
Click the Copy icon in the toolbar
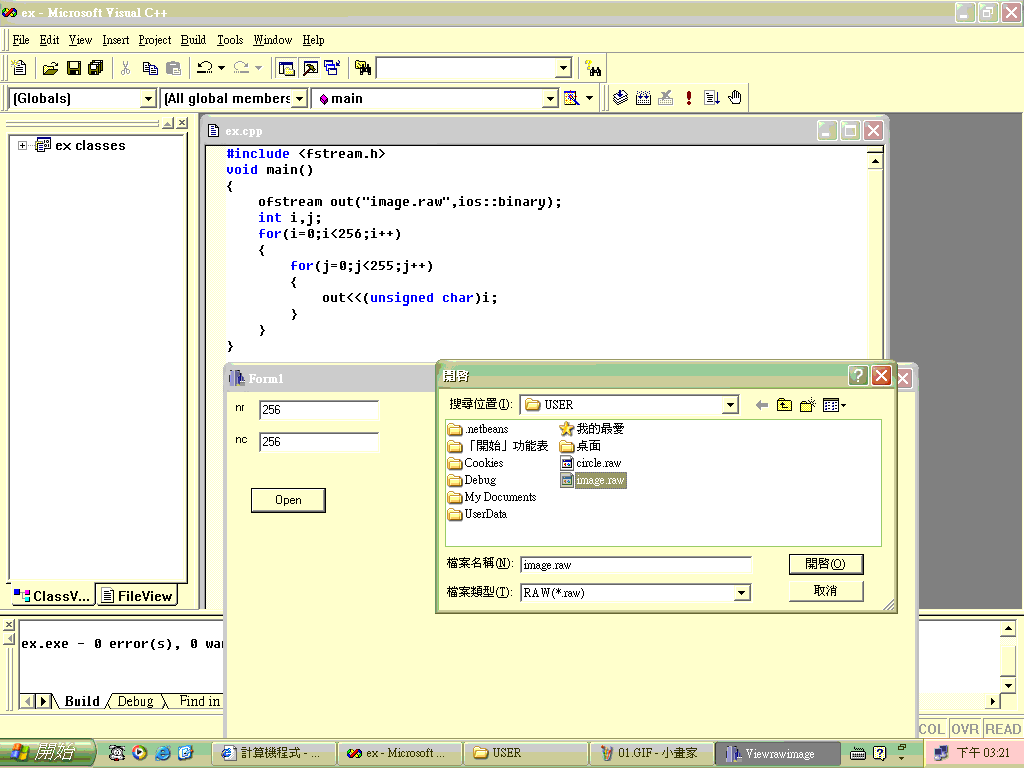[x=150, y=68]
